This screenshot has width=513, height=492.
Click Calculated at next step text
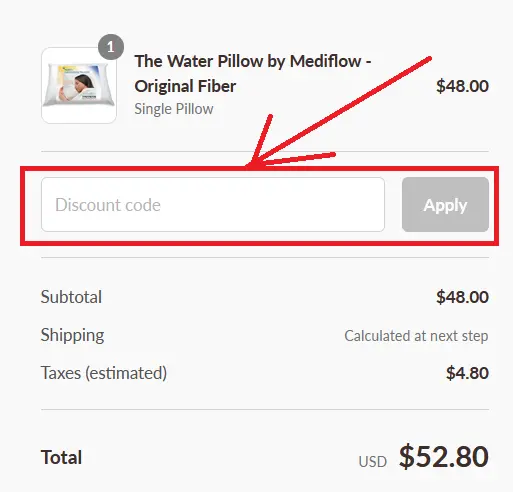(416, 336)
